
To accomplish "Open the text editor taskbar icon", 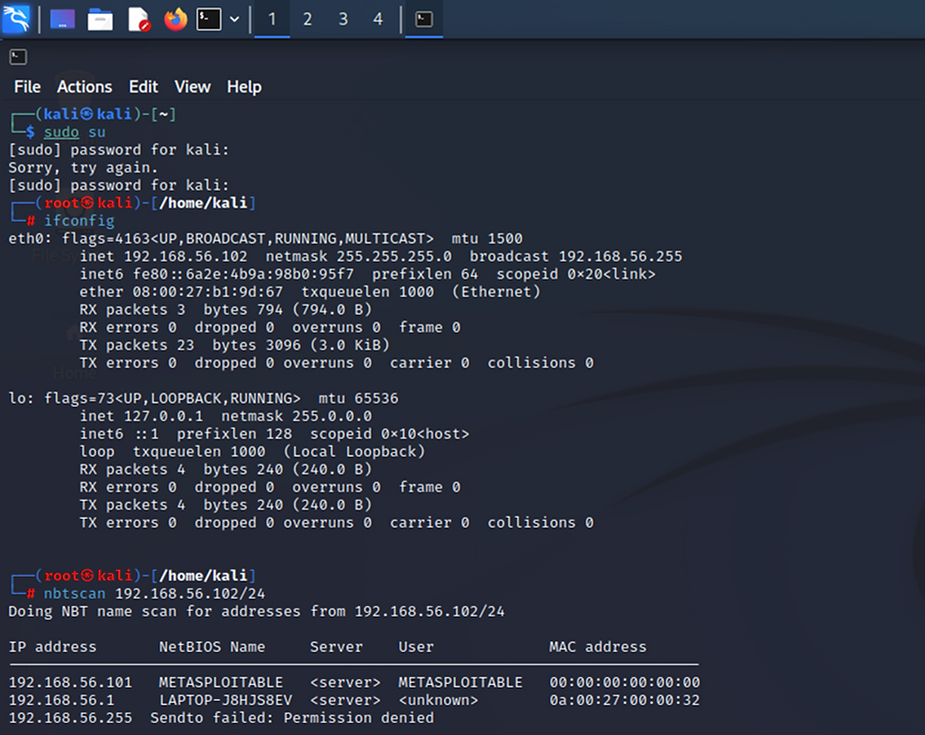I will (x=136, y=18).
